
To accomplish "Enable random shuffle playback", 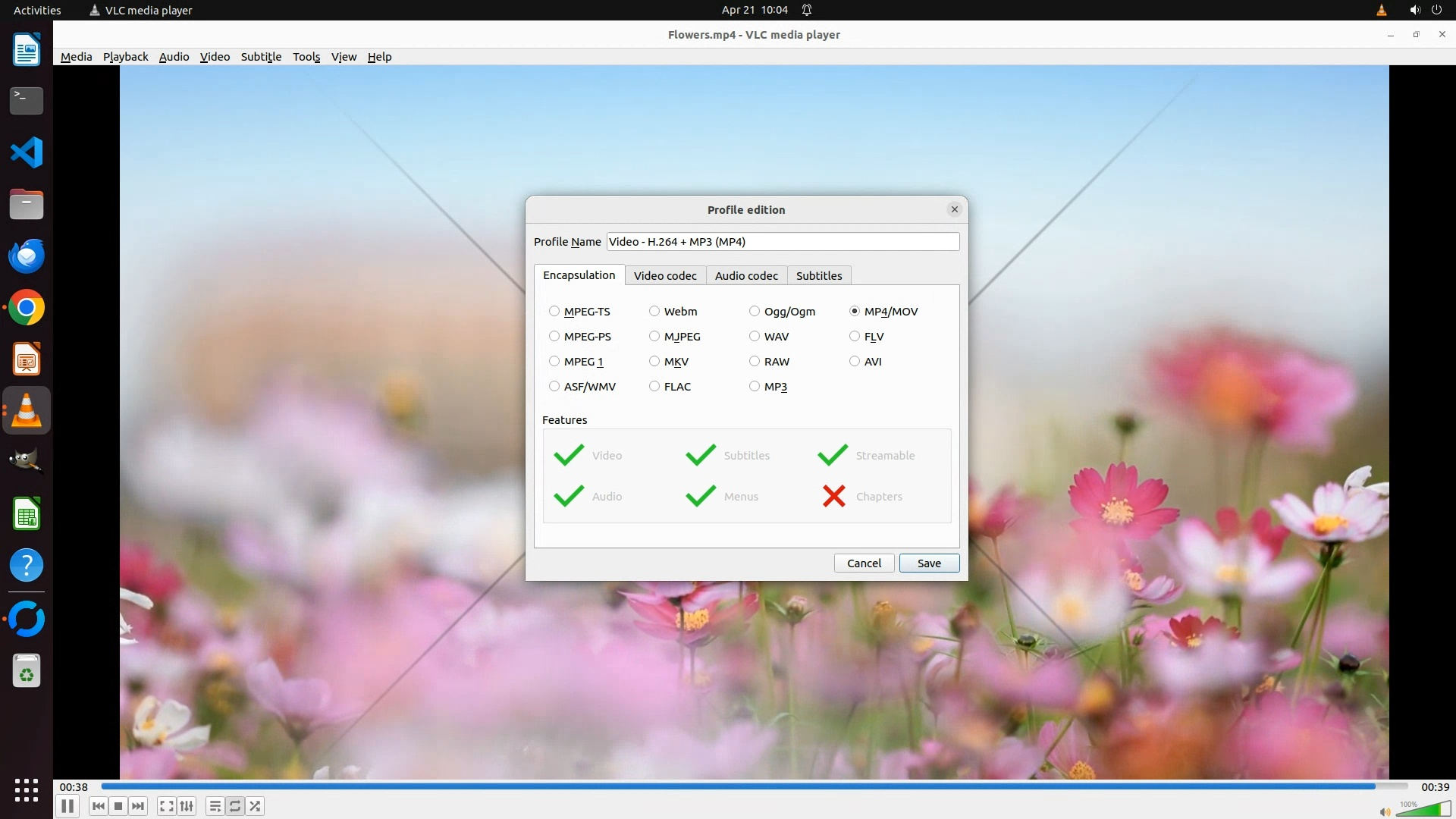I will pos(256,806).
